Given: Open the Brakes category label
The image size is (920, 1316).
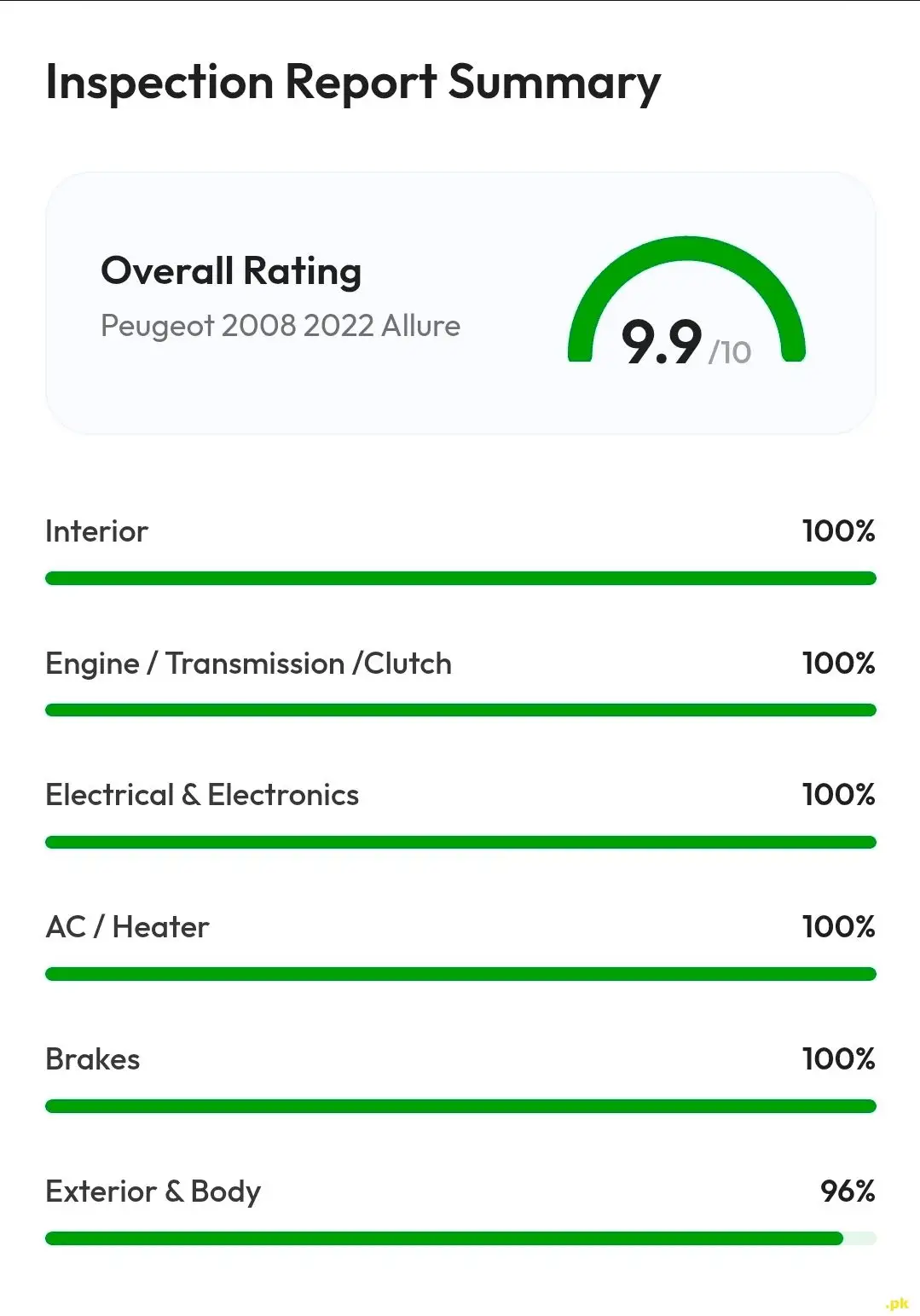Looking at the screenshot, I should tap(92, 1059).
